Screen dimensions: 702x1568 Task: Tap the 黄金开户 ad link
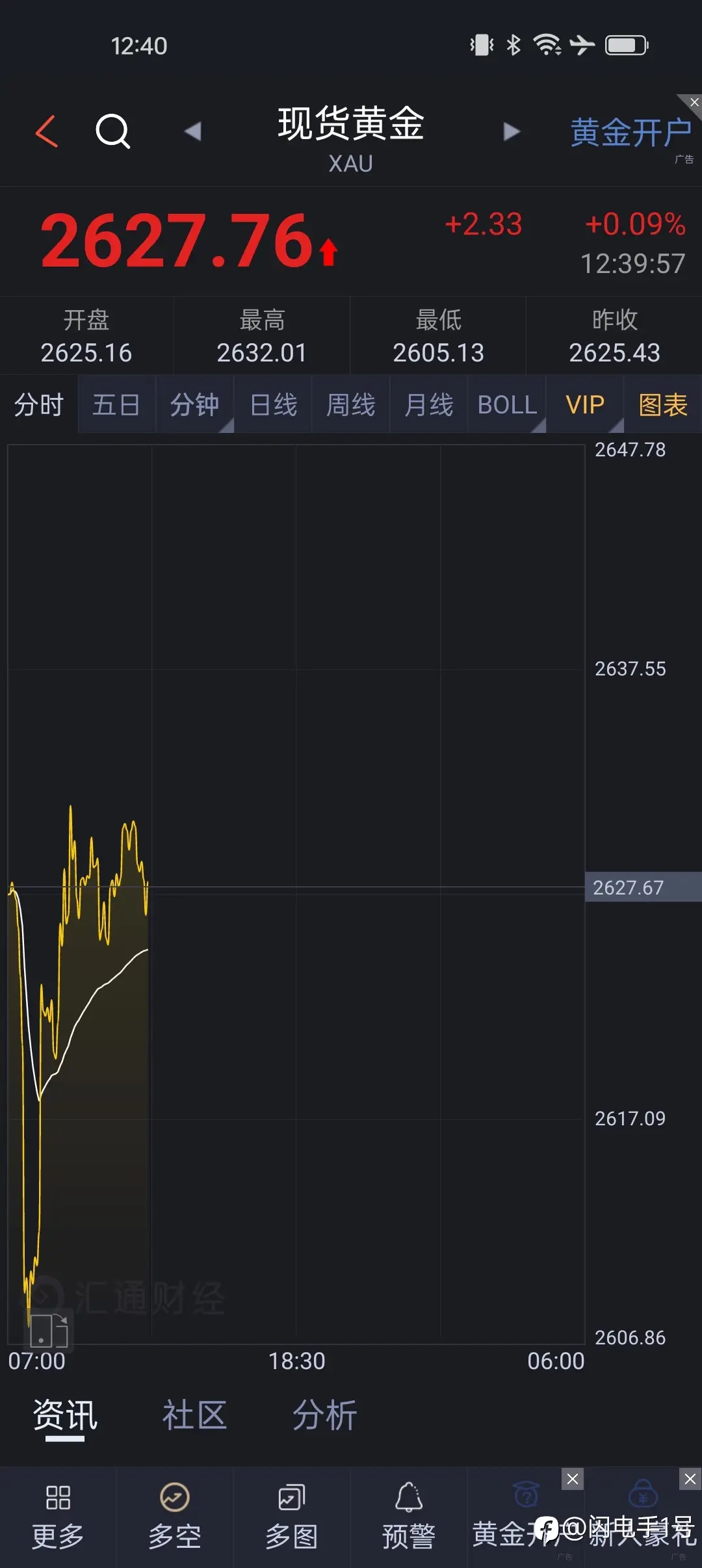pyautogui.click(x=630, y=133)
